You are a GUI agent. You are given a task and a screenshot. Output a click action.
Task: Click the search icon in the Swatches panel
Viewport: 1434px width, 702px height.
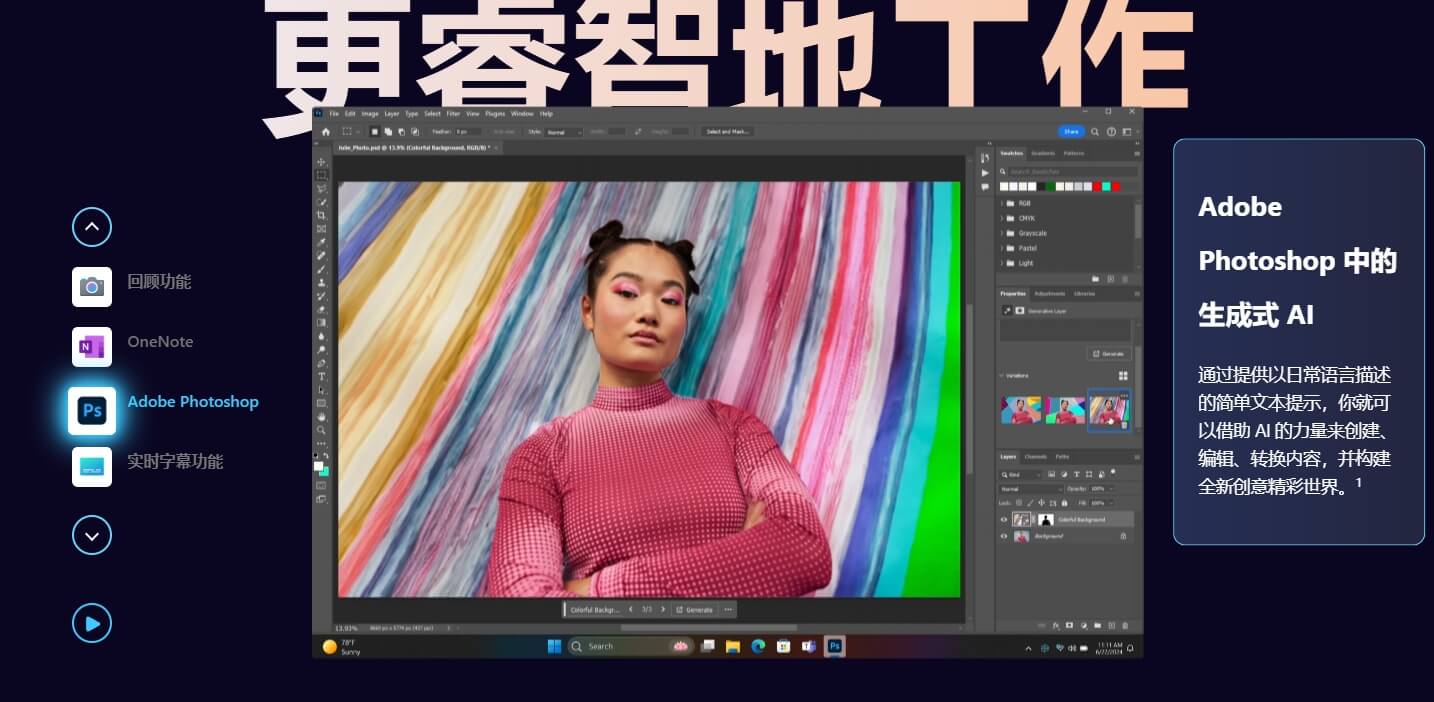(1002, 171)
